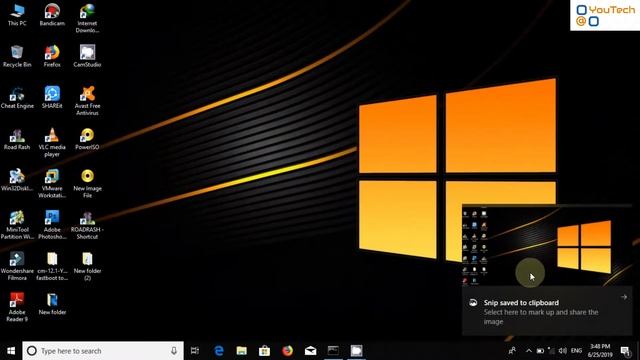Select the ROADRASH - Shortcut icon
The image size is (640, 360).
point(87,225)
